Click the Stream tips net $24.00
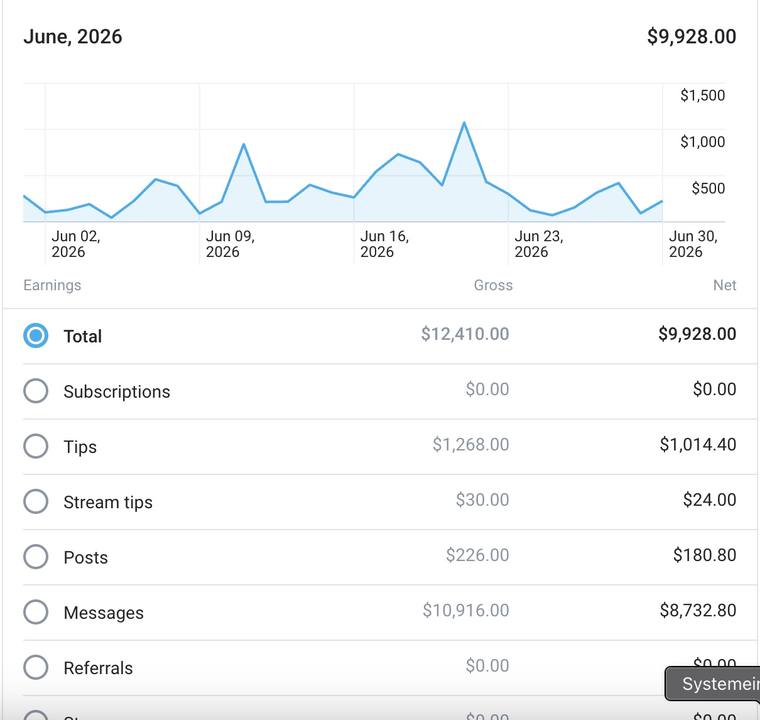The image size is (760, 720). 710,500
